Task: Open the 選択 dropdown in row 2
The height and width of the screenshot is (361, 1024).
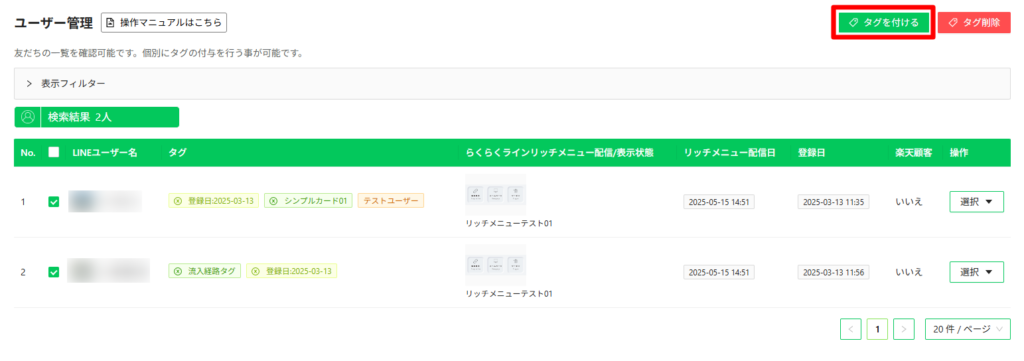Action: (976, 272)
